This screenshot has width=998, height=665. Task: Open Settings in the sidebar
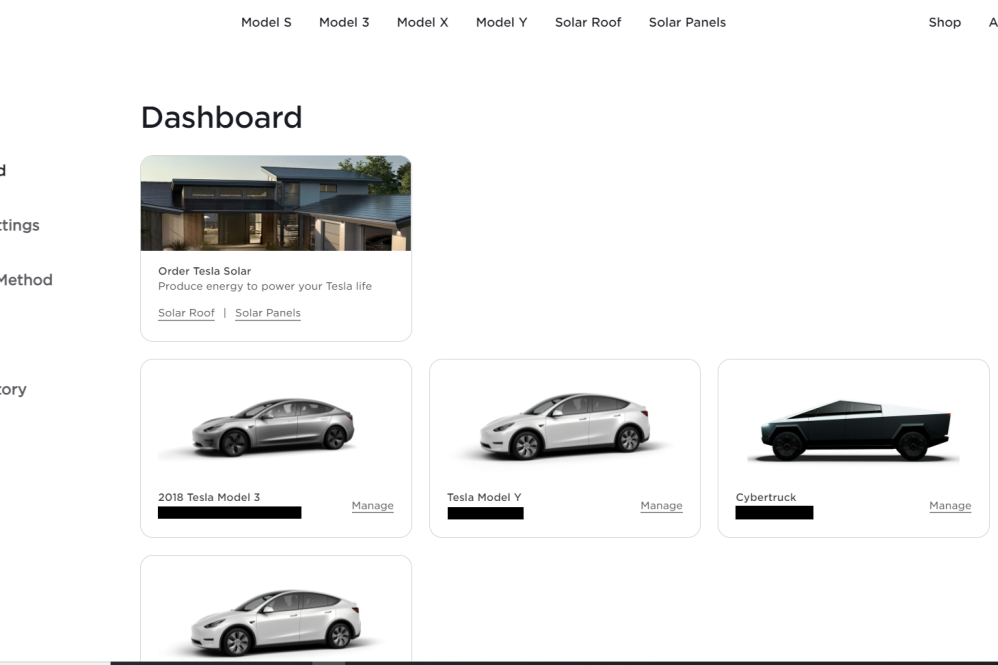20,225
